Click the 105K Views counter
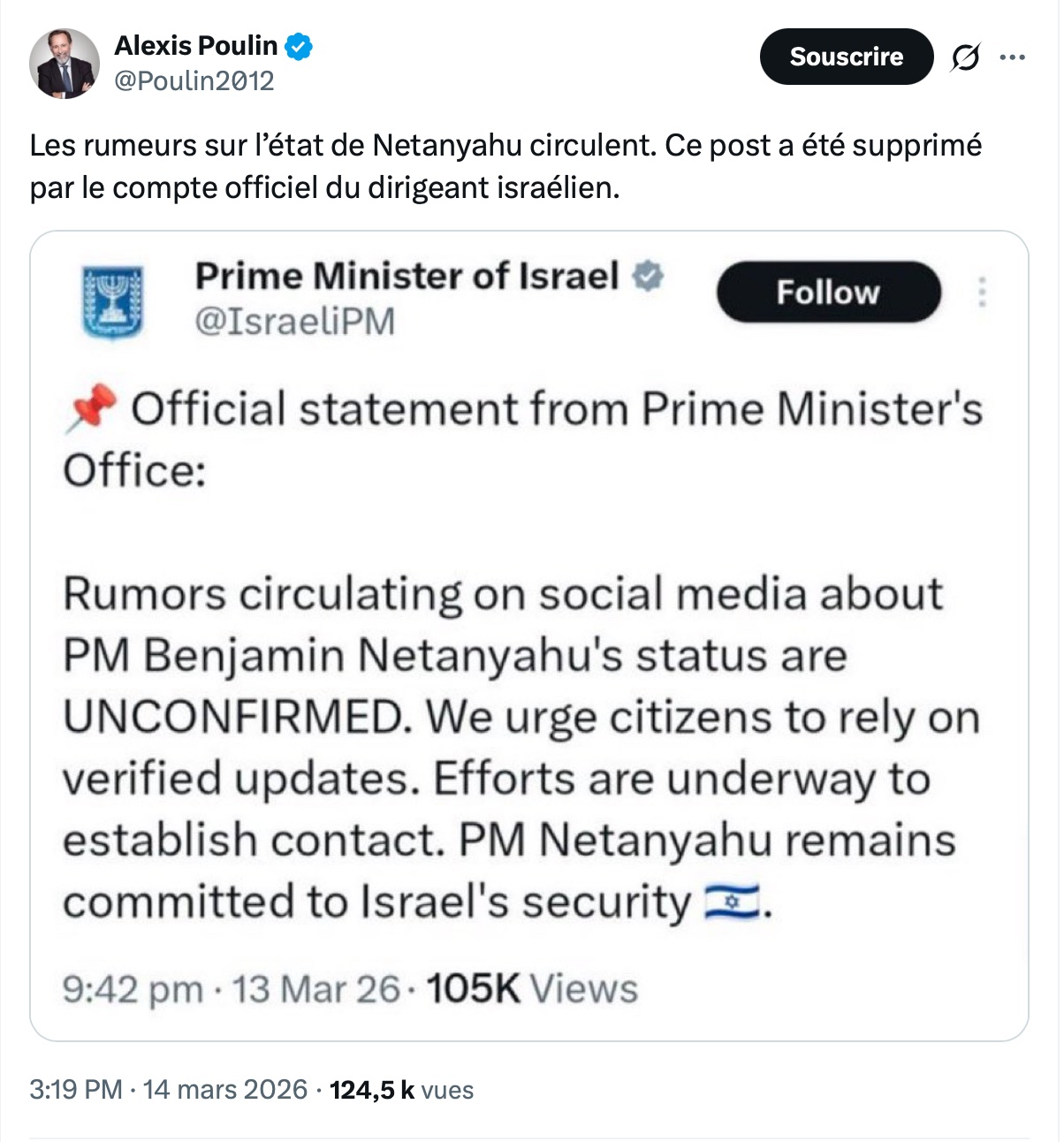Image resolution: width=1064 pixels, height=1142 pixels. pos(531,989)
